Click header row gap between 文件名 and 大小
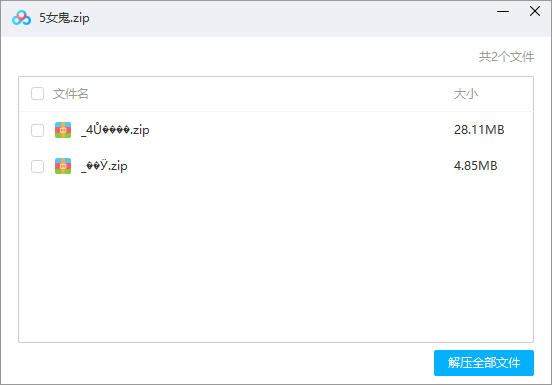This screenshot has width=552, height=385. (x=271, y=94)
